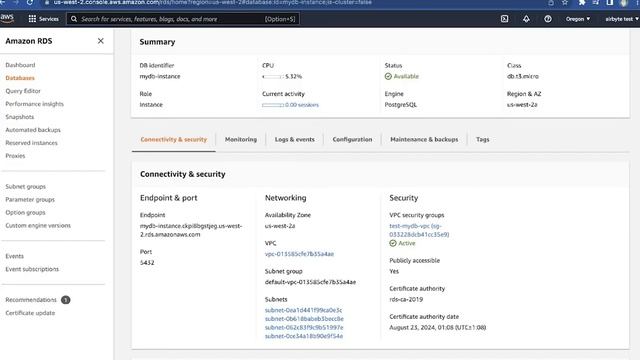Click the AWS logo home icon
640x360 pixels.
7,18
